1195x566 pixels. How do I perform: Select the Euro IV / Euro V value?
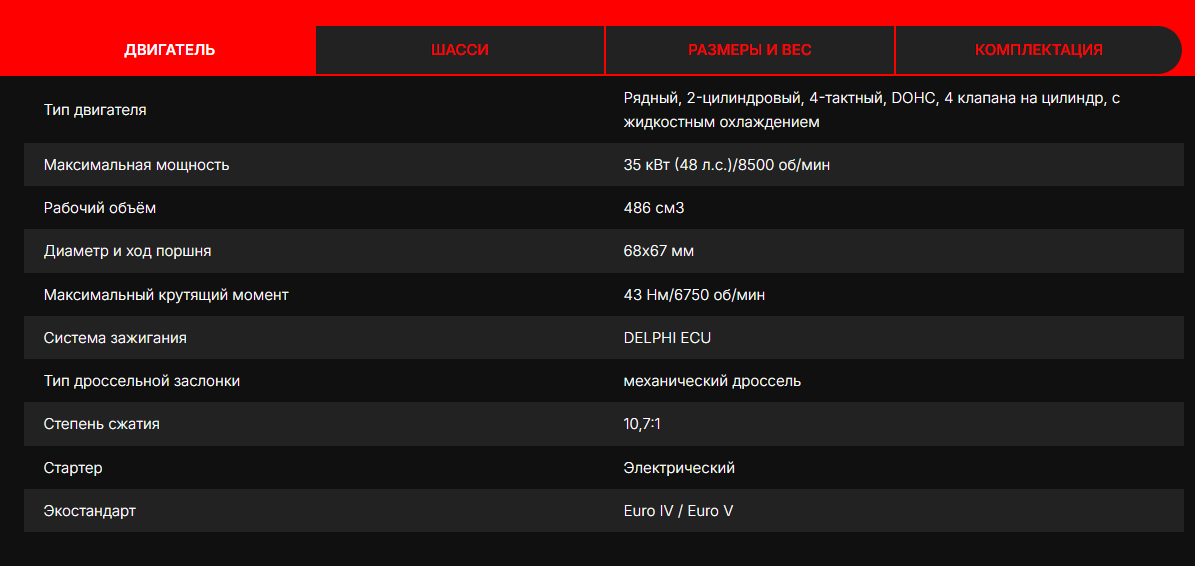[x=678, y=511]
